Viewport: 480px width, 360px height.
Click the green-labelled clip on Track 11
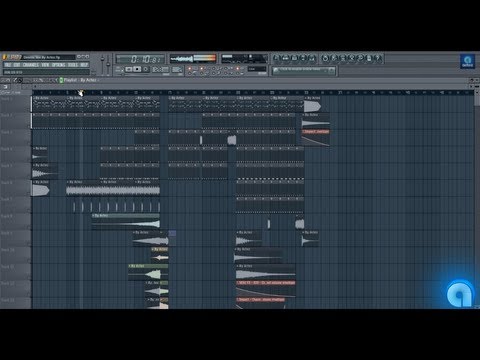[148, 272]
